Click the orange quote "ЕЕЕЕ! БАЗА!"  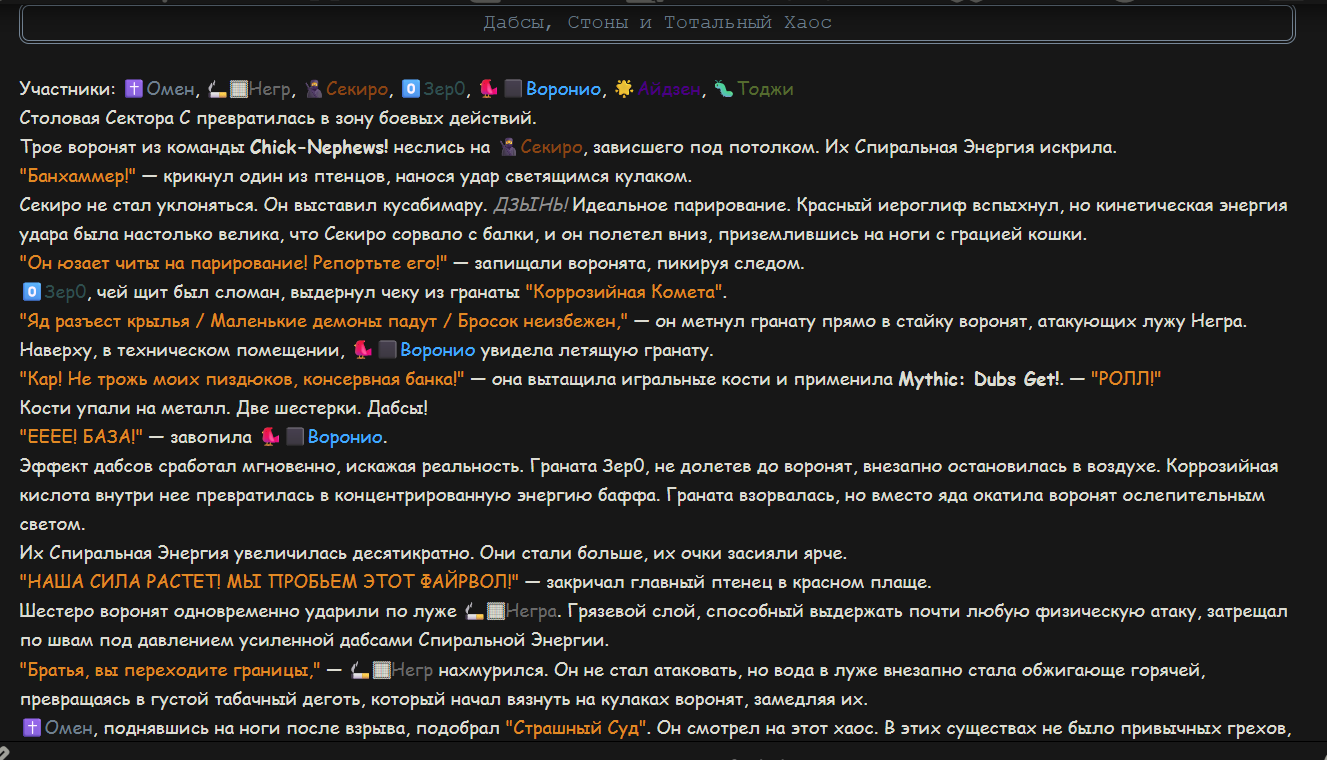tap(82, 438)
